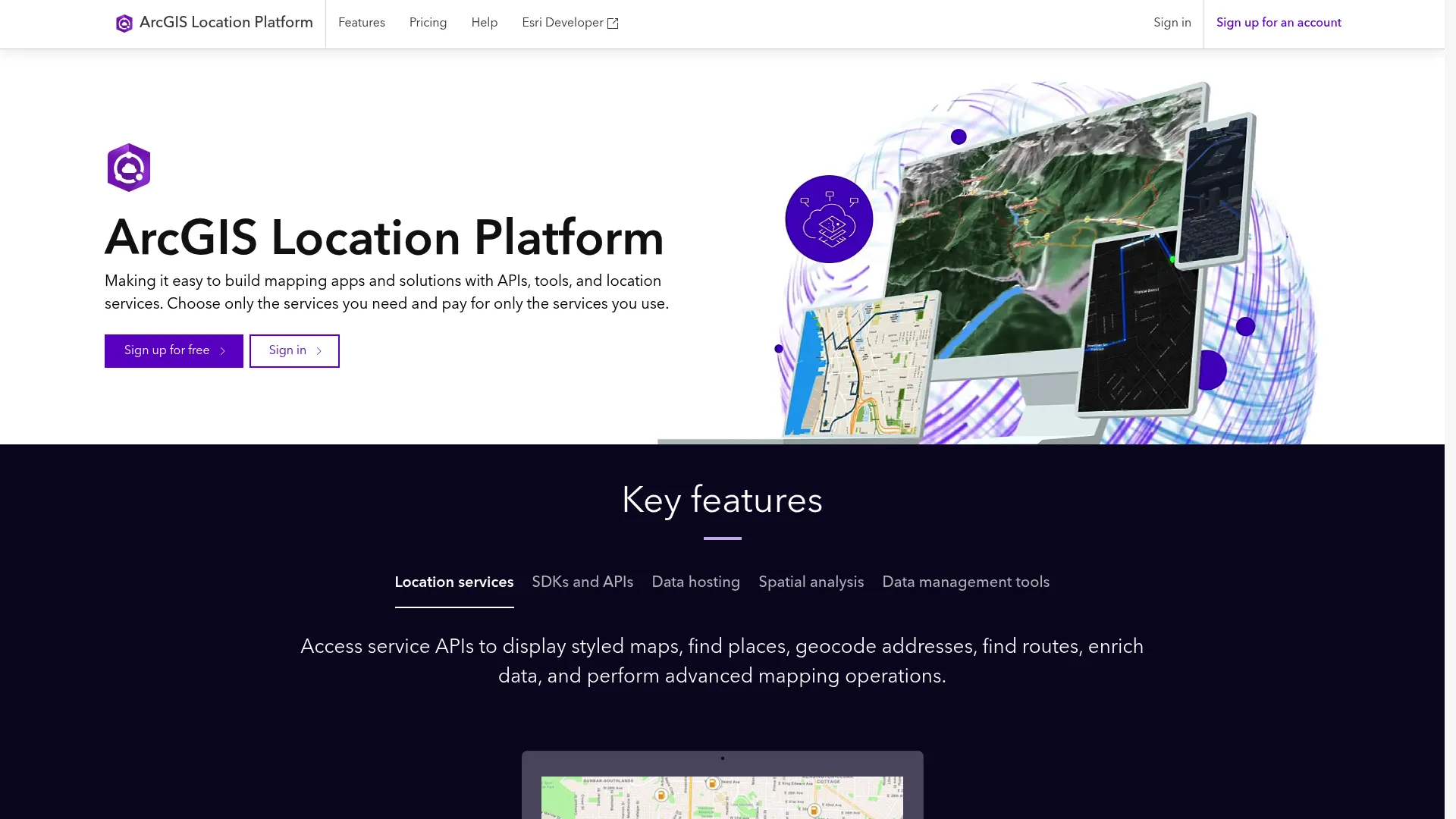The width and height of the screenshot is (1456, 819).
Task: Click the chevron on the hero Sign in button
Action: (x=318, y=351)
